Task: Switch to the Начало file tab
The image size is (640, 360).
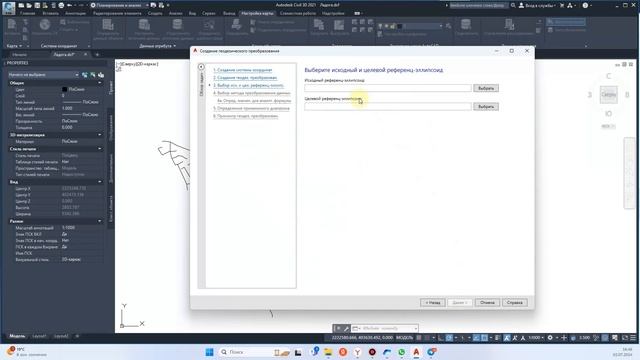Action: pos(20,54)
